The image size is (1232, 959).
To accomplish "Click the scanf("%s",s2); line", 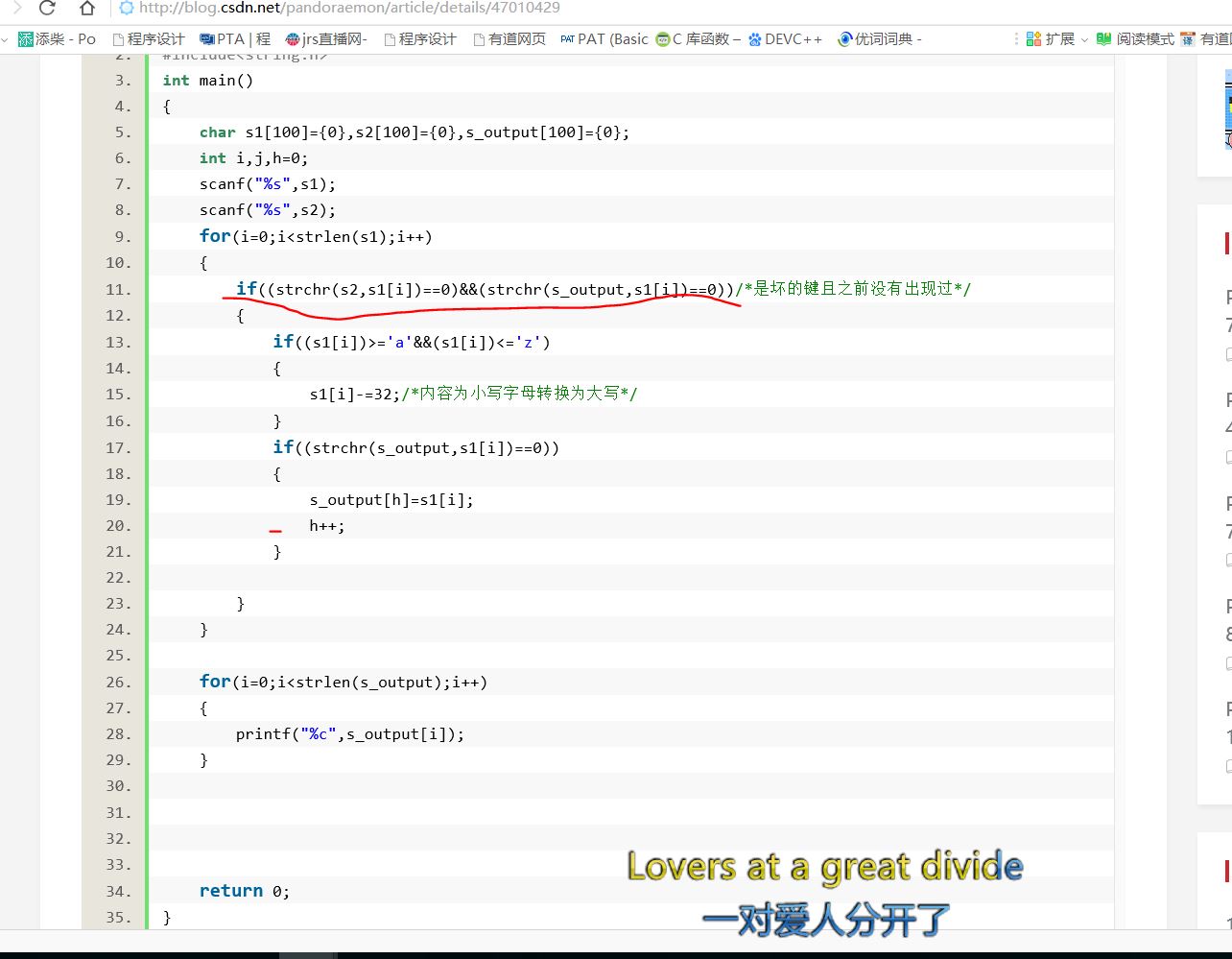I will pyautogui.click(x=268, y=210).
